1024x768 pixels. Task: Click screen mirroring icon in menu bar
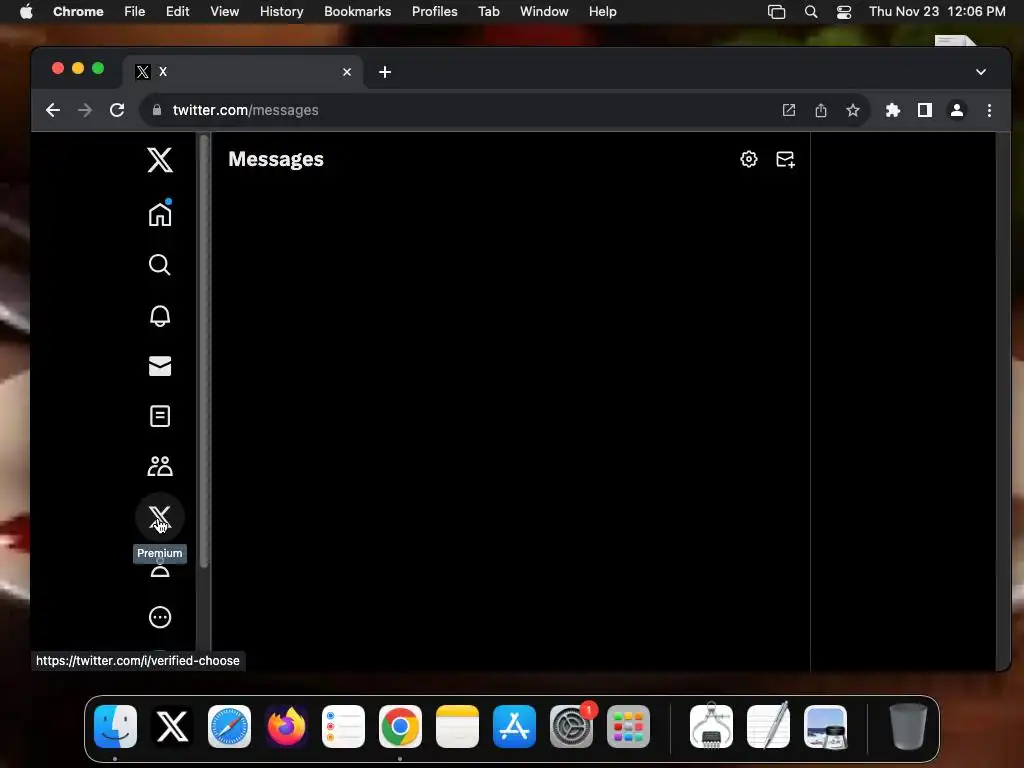coord(776,11)
